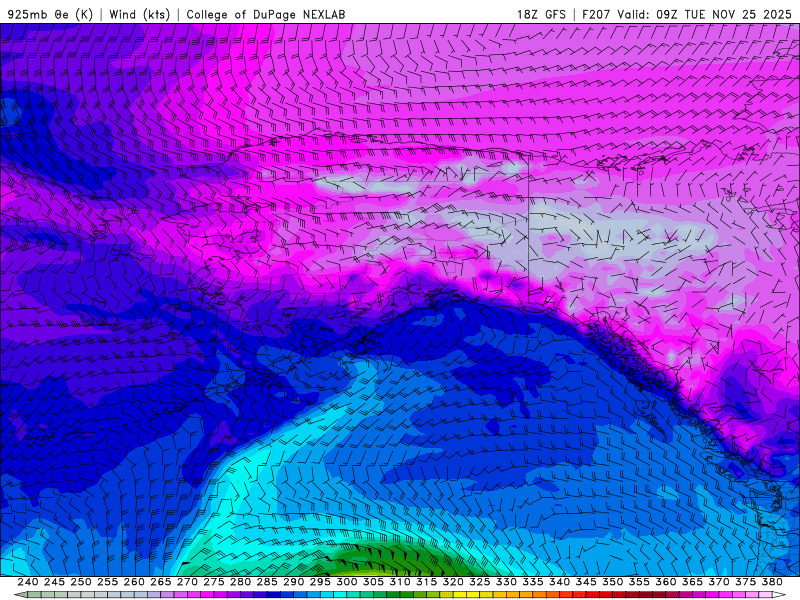Viewport: 800px width, 600px height.
Task: Click the "925mb θe (K)" title text
Action: (50, 14)
